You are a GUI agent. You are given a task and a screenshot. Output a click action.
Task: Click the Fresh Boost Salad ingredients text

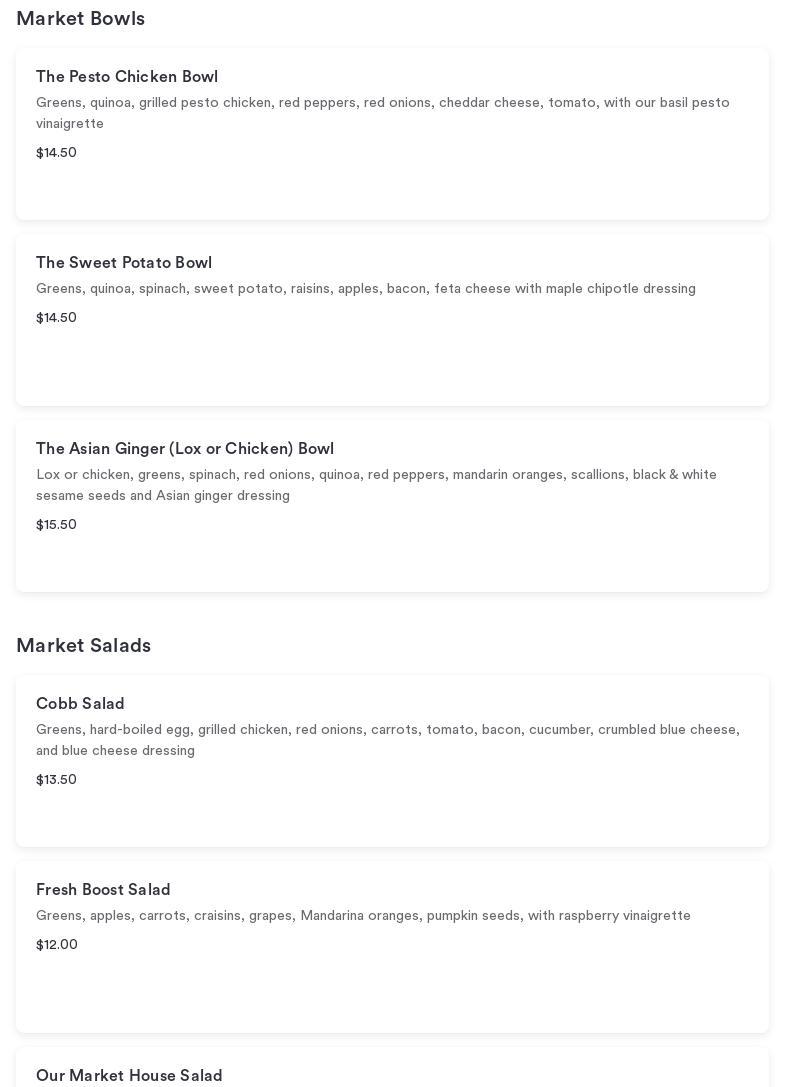(363, 916)
